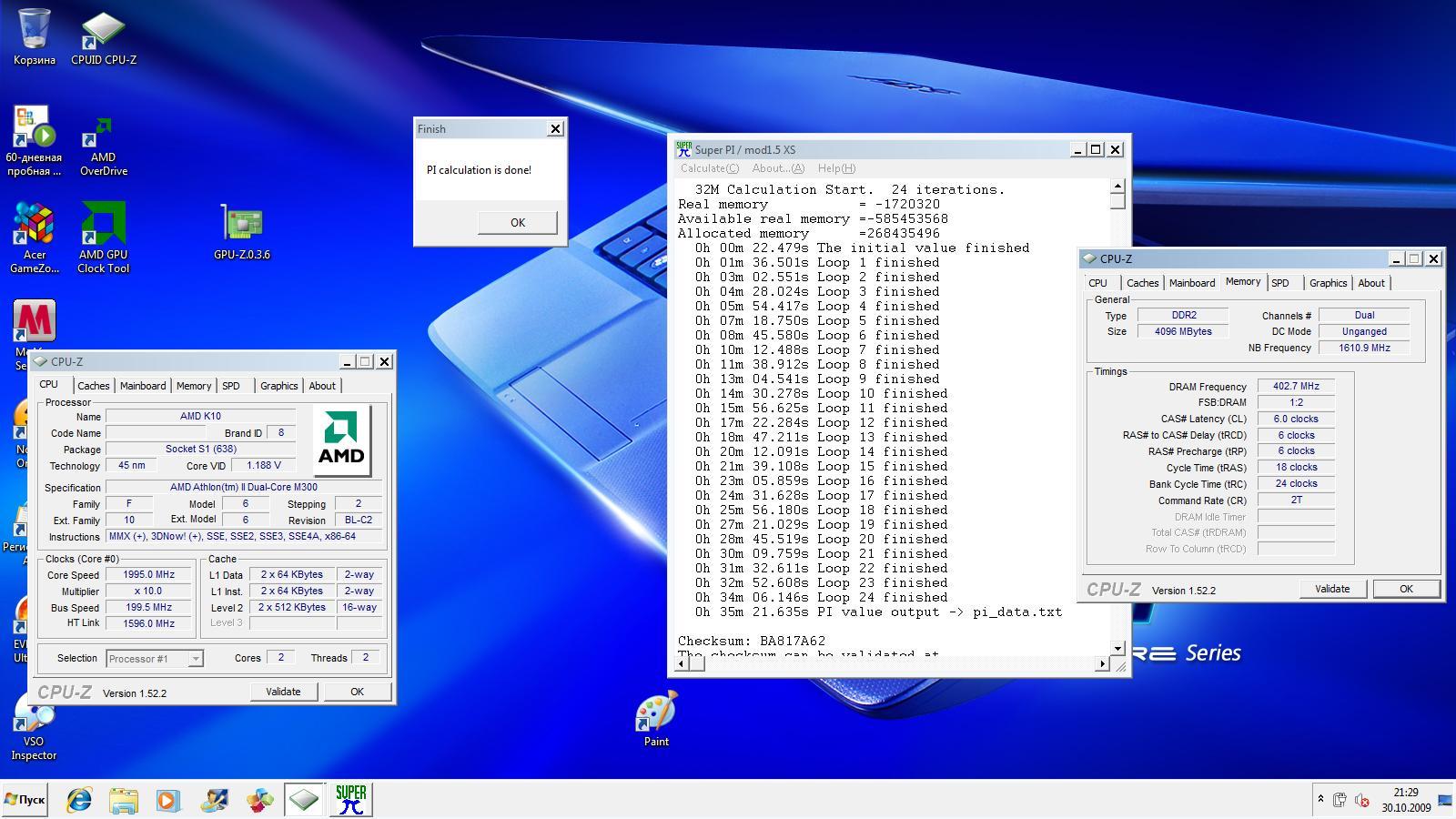Click the Пуск Start button

[x=25, y=800]
